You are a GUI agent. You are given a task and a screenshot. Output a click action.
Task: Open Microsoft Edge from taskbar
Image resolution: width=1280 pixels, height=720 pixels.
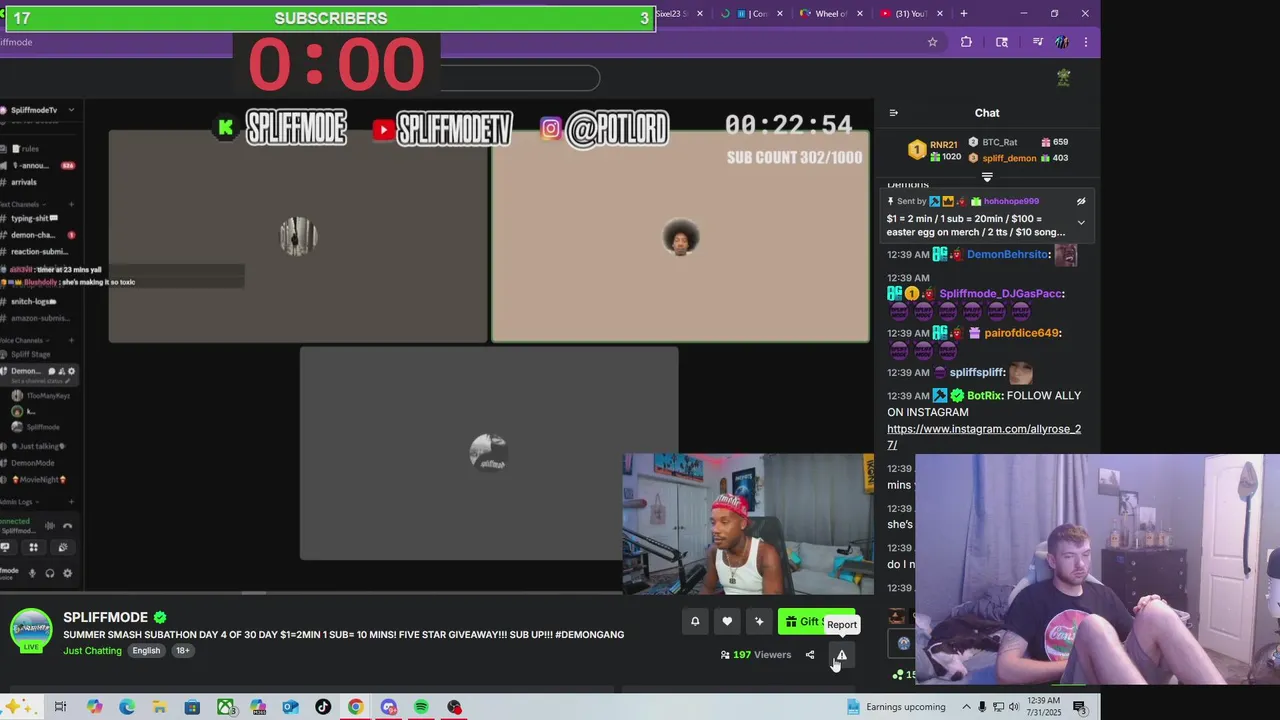127,707
